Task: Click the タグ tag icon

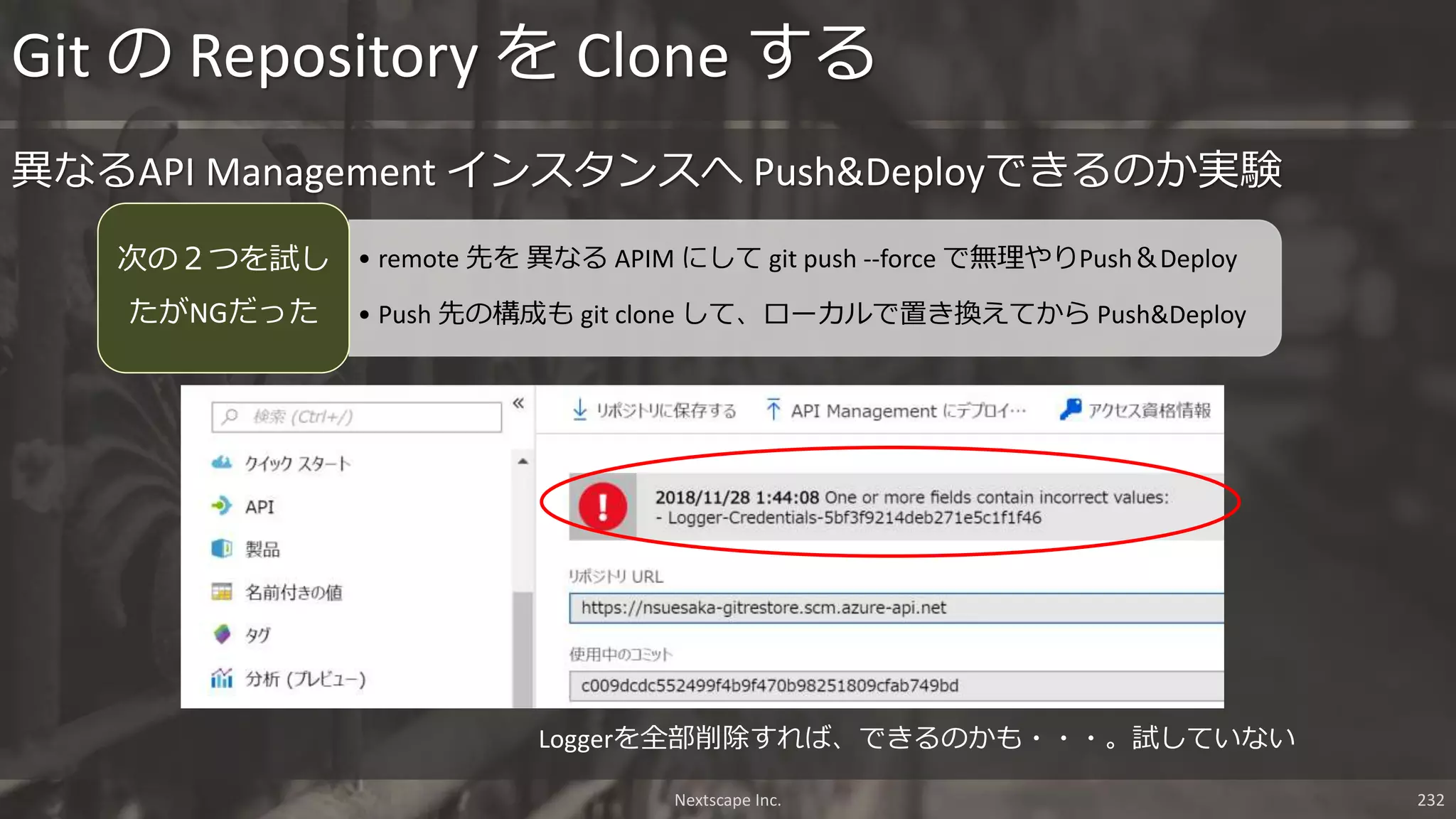Action: click(x=222, y=634)
